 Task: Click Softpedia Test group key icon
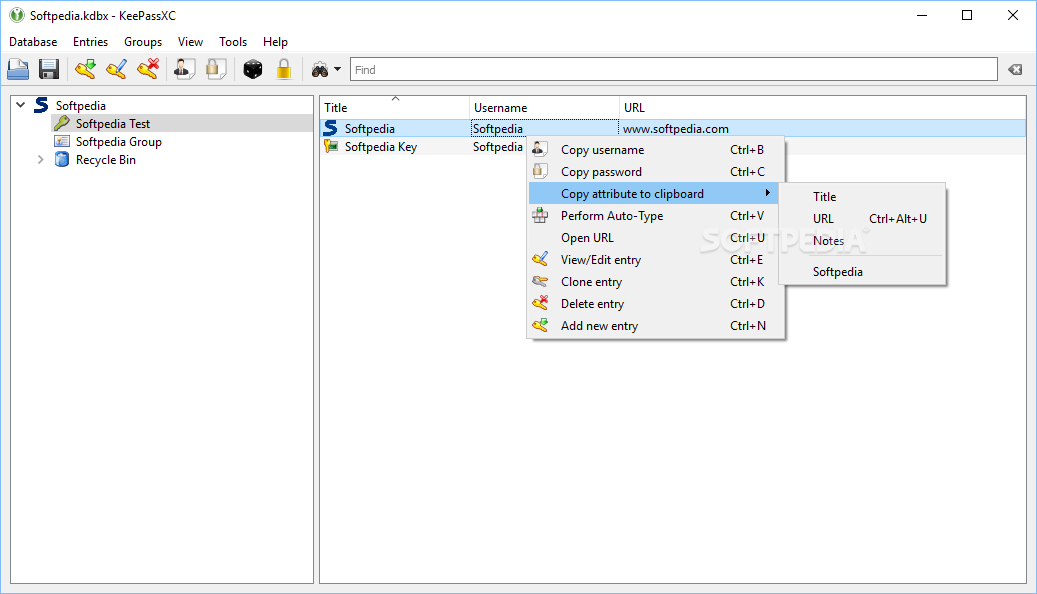point(62,123)
